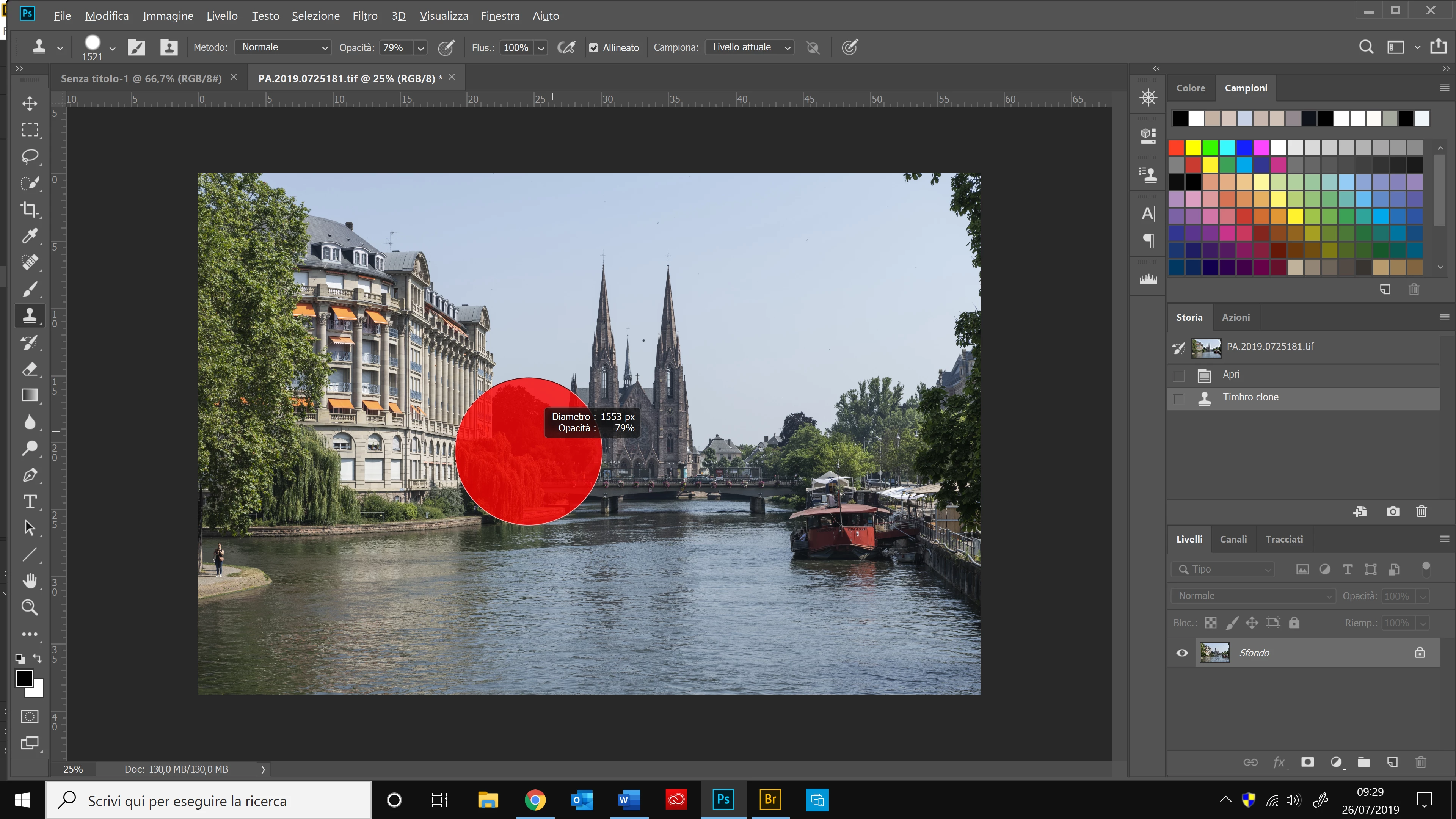The width and height of the screenshot is (1456, 819).
Task: Select the Crop tool
Action: (30, 209)
